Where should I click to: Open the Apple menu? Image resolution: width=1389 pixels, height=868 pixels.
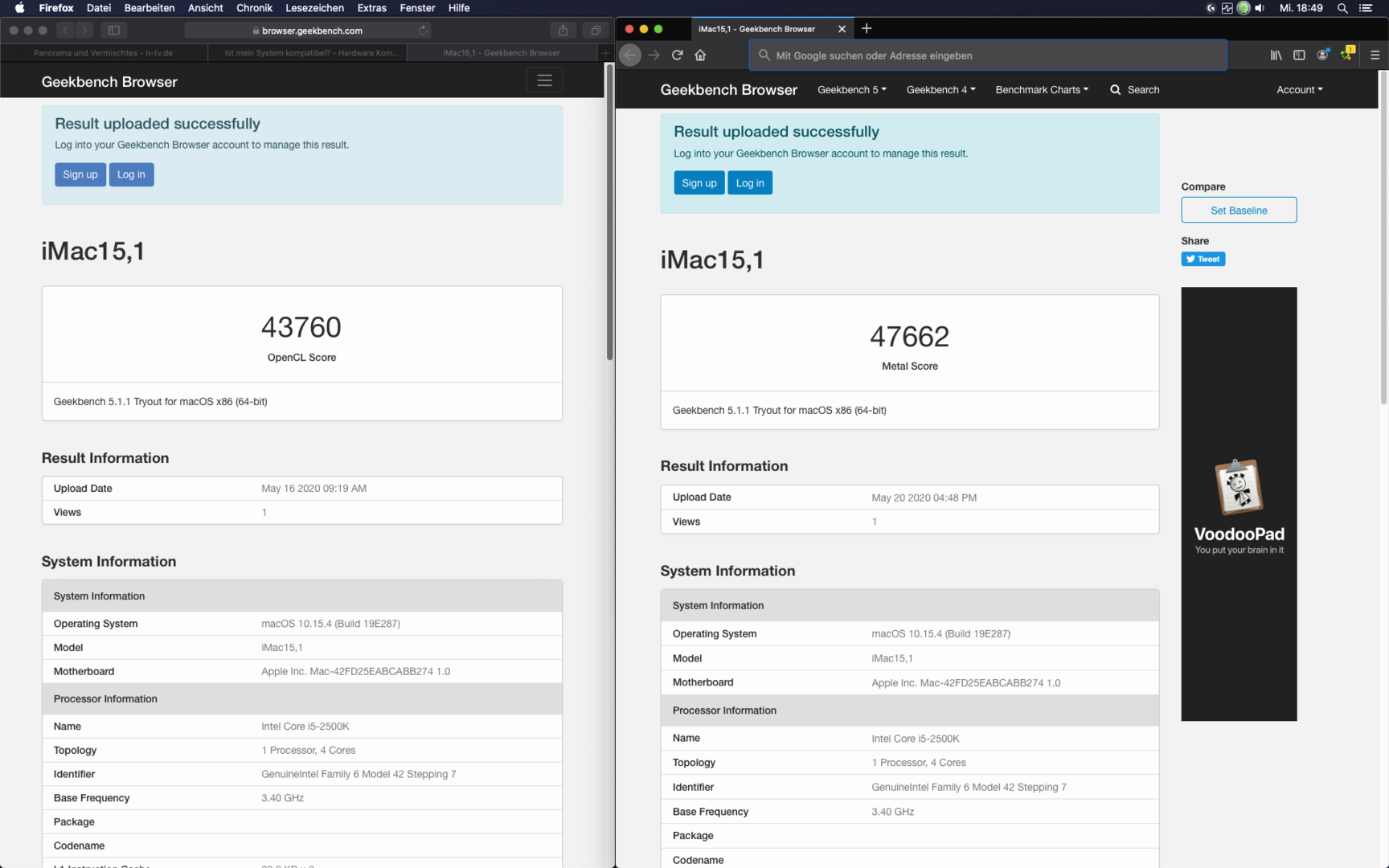[x=19, y=8]
